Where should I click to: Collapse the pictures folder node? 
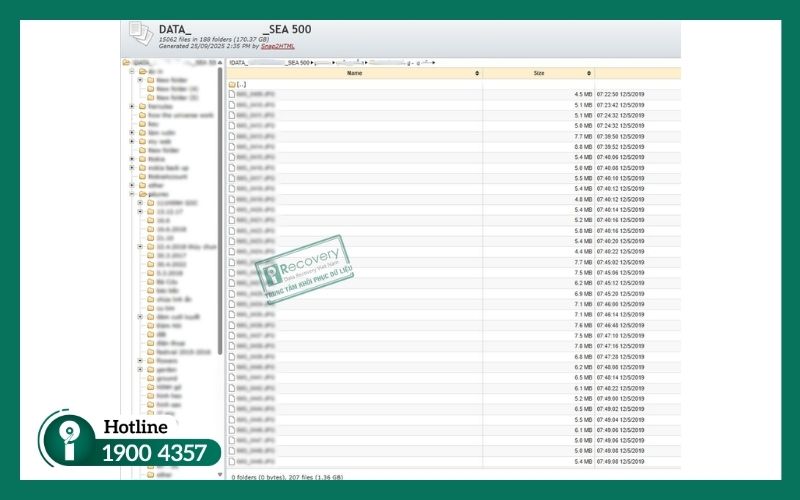click(x=132, y=193)
